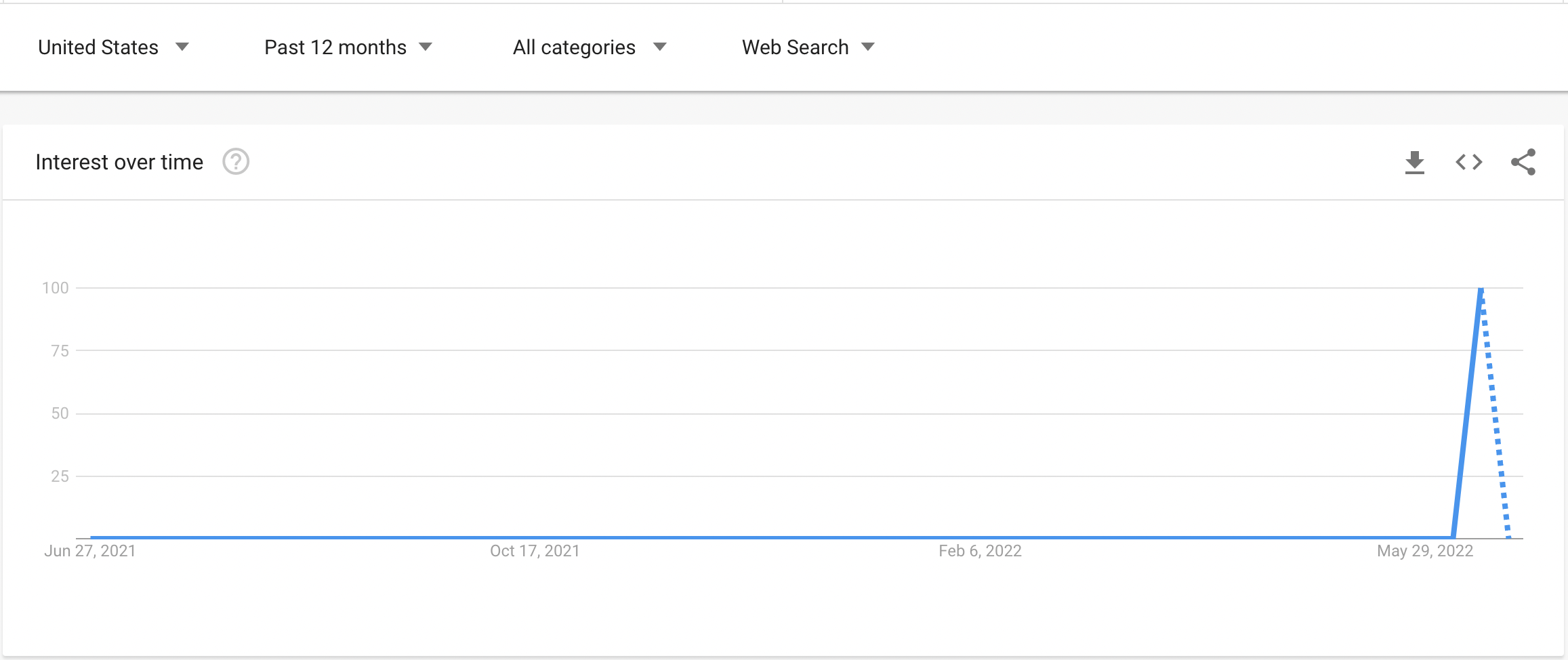The height and width of the screenshot is (660, 1568).
Task: Click the Feb 6, 2022 axis label
Action: [x=980, y=551]
